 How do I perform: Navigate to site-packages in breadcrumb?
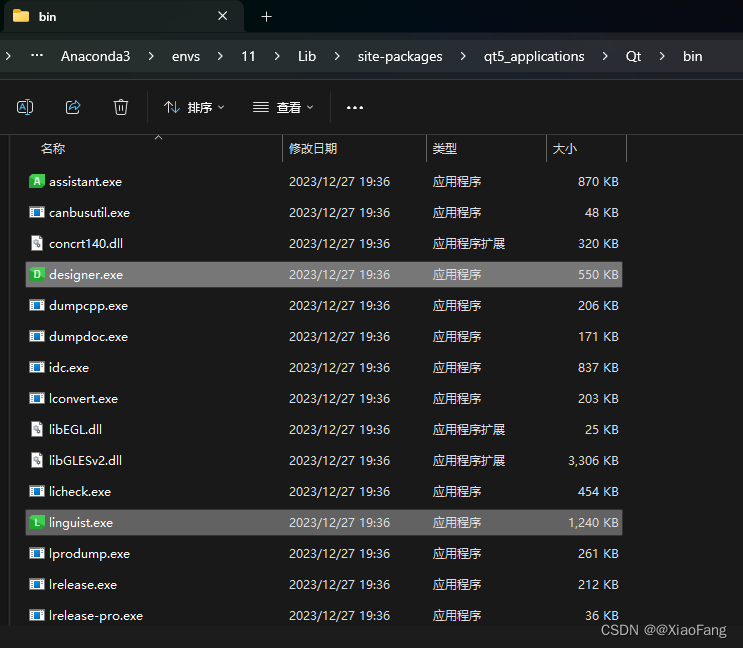click(400, 56)
